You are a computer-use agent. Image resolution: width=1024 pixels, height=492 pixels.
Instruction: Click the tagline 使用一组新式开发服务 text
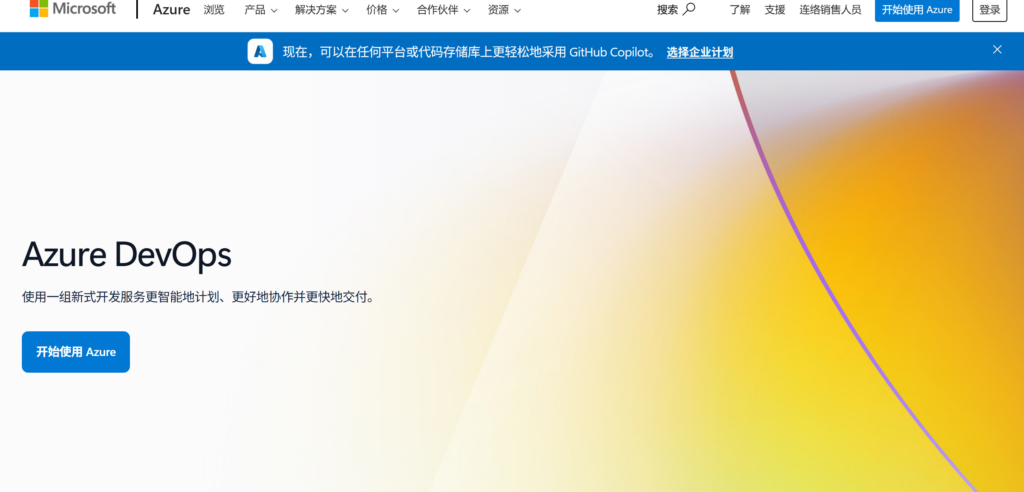199,297
